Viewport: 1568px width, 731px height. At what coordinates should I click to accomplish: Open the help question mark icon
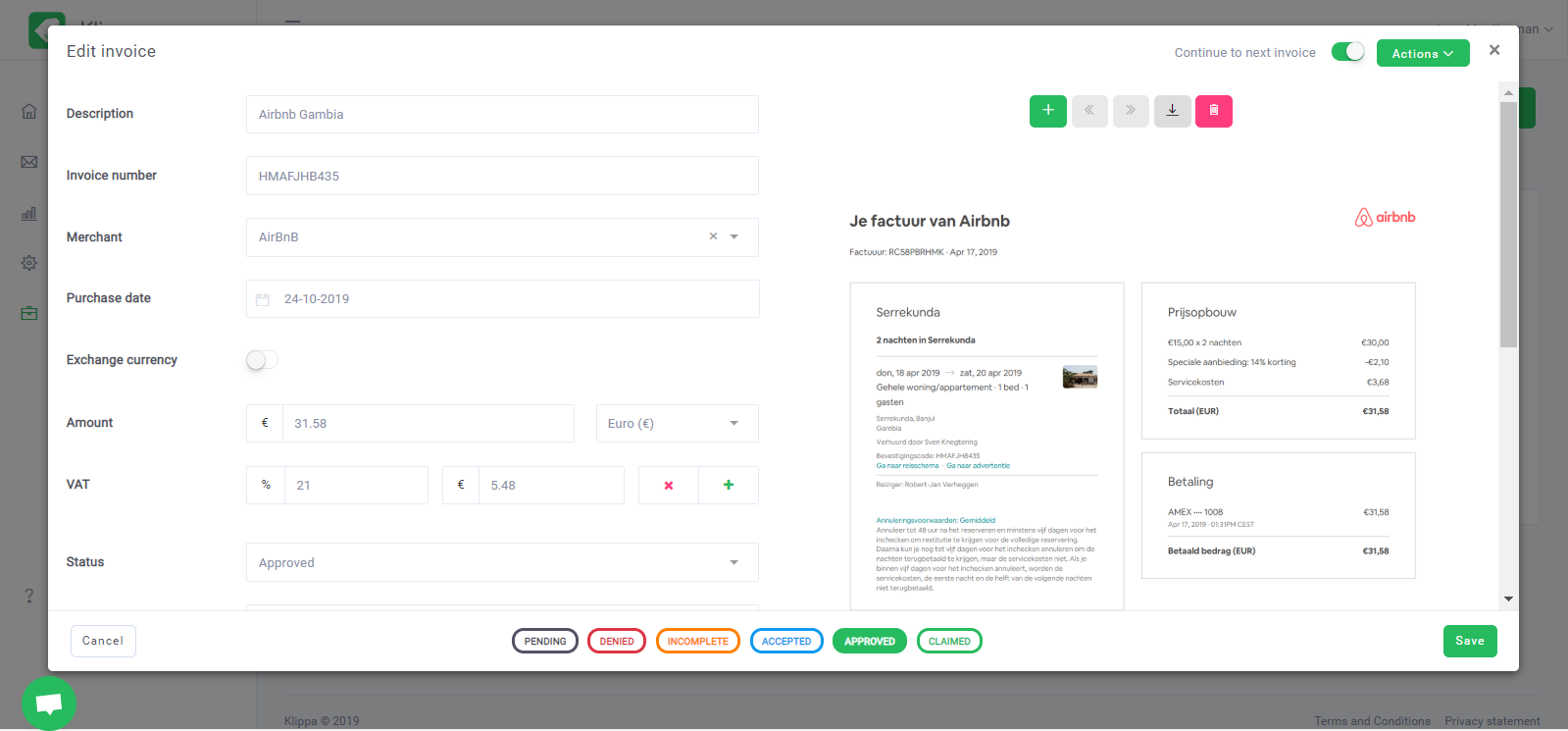[29, 596]
